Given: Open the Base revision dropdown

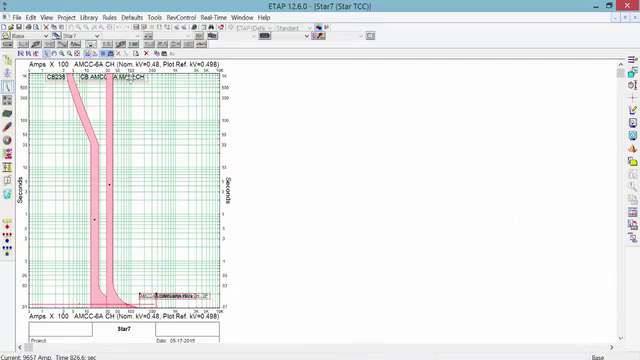Looking at the screenshot, I should (x=46, y=36).
